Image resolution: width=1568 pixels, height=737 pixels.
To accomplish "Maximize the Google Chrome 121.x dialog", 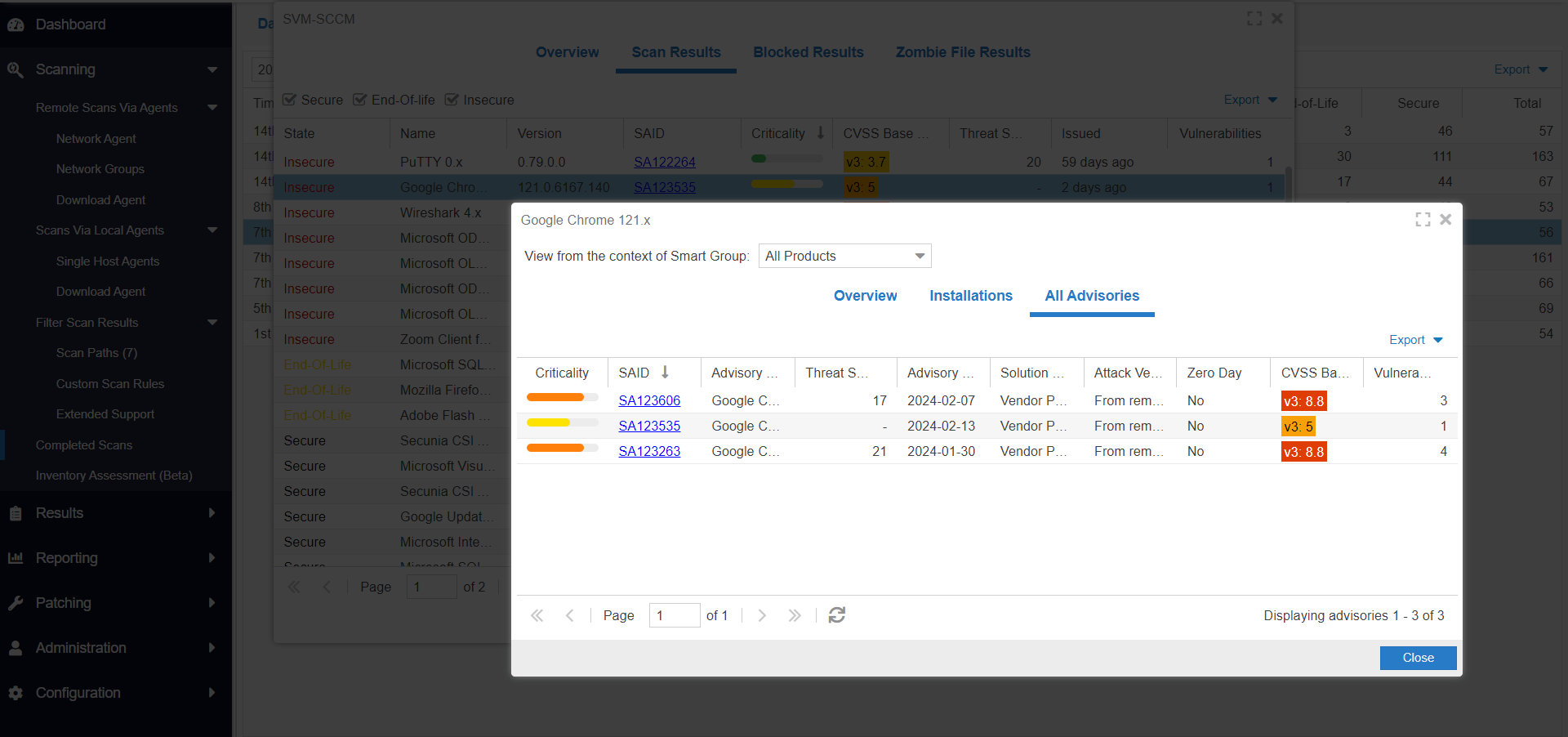I will pyautogui.click(x=1423, y=220).
